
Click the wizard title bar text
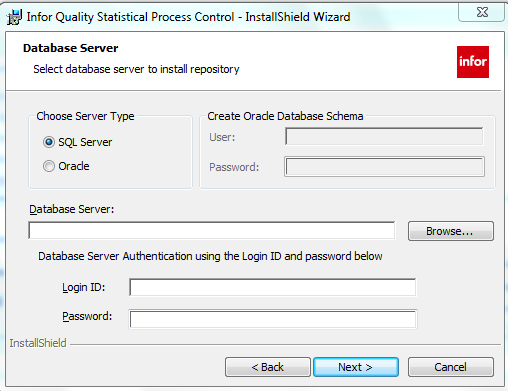(188, 17)
